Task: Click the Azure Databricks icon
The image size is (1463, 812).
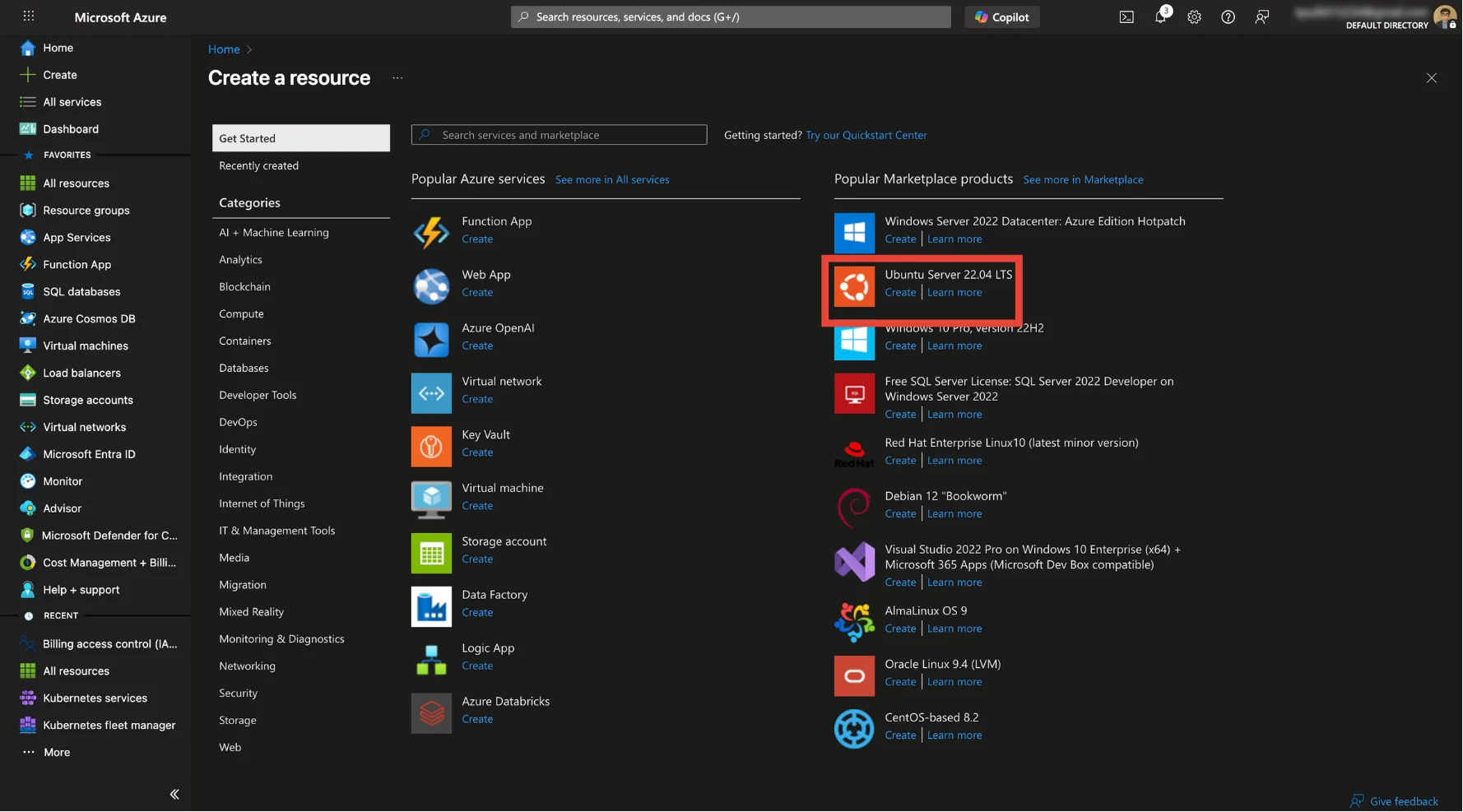Action: point(431,712)
